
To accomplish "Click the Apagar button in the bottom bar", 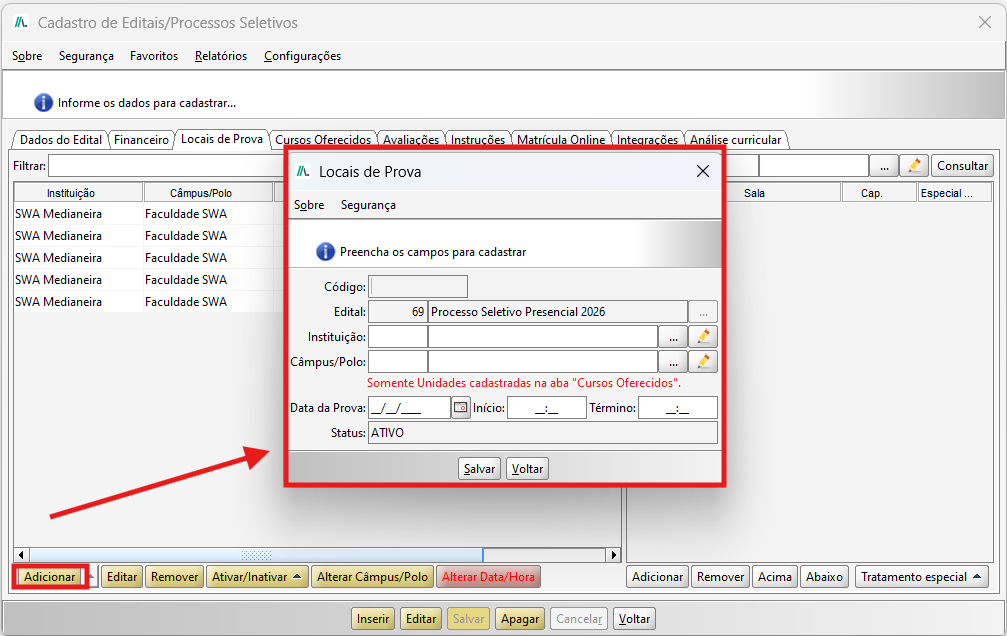I will click(x=520, y=619).
